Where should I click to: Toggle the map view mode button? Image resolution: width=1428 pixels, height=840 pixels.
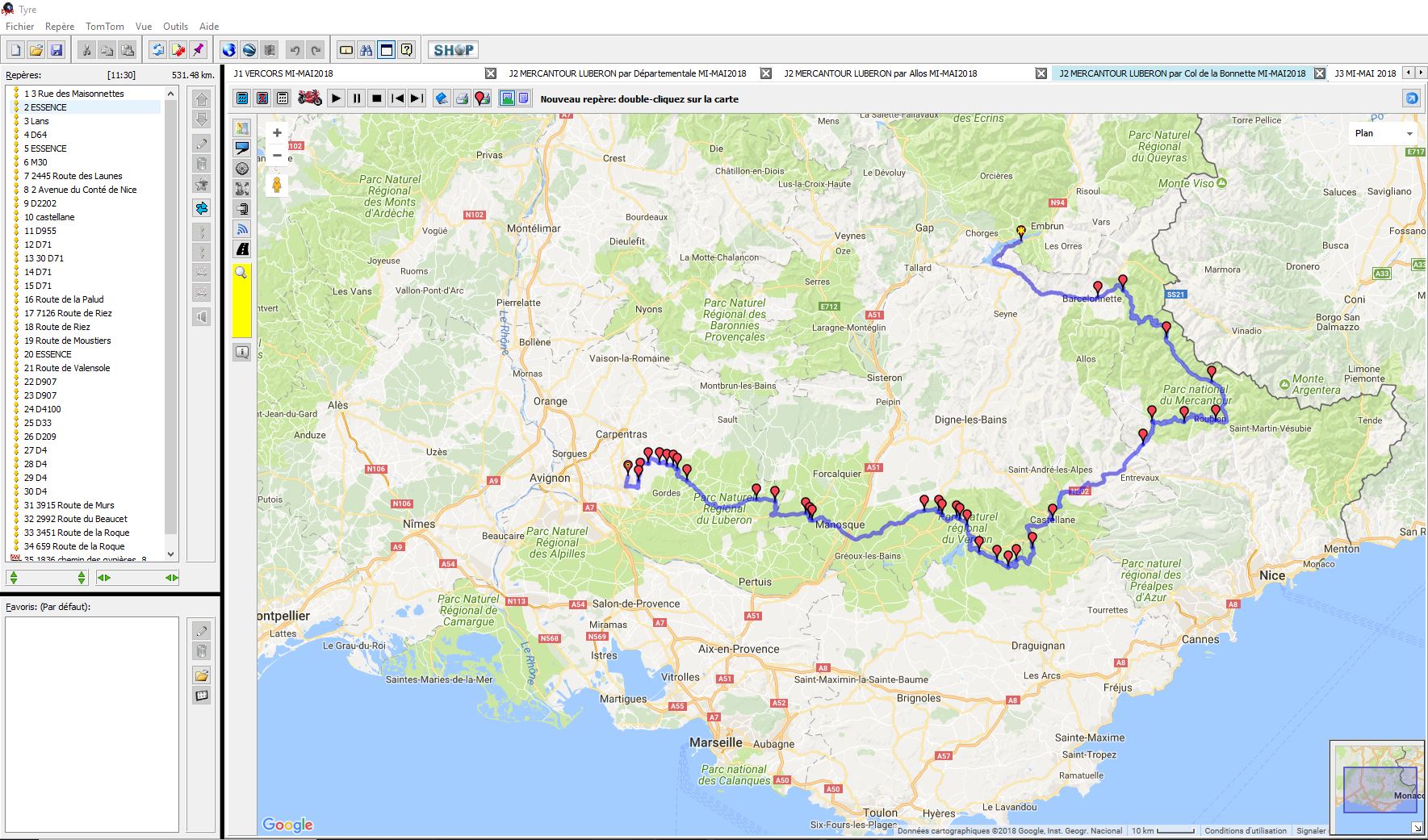pyautogui.click(x=507, y=98)
